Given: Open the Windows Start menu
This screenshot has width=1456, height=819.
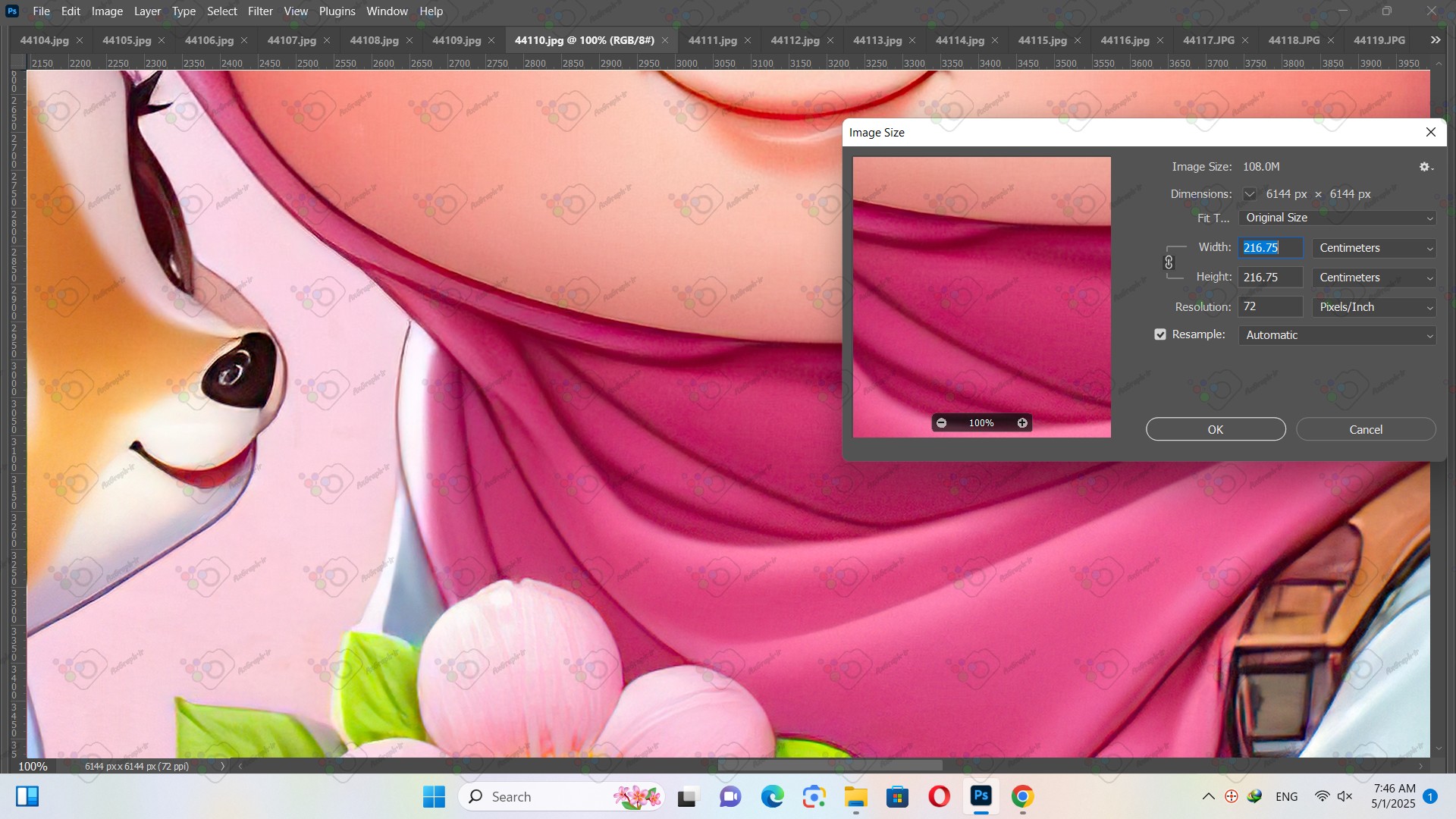Looking at the screenshot, I should pos(434,796).
